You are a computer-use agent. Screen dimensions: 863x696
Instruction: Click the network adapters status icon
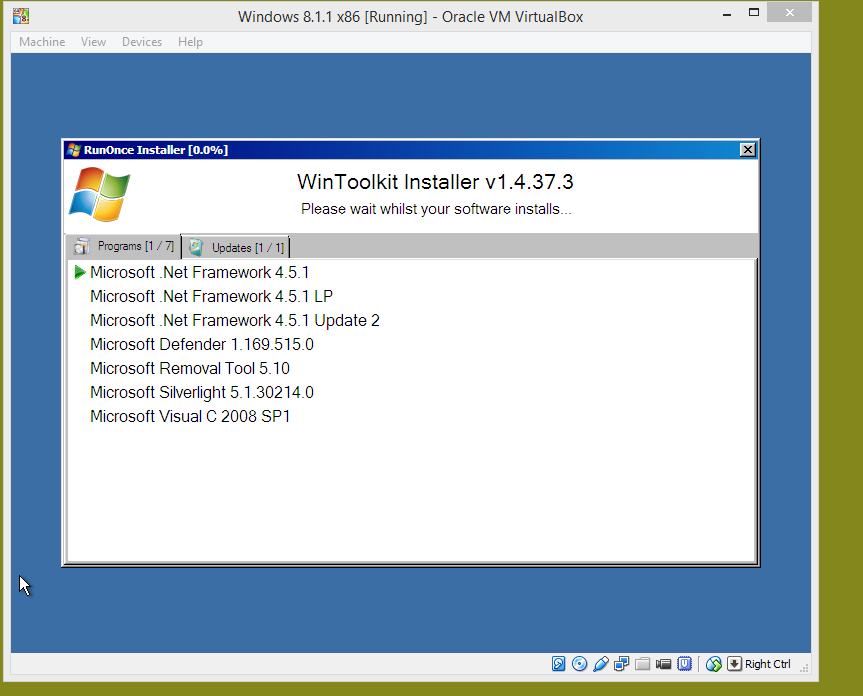(x=621, y=664)
